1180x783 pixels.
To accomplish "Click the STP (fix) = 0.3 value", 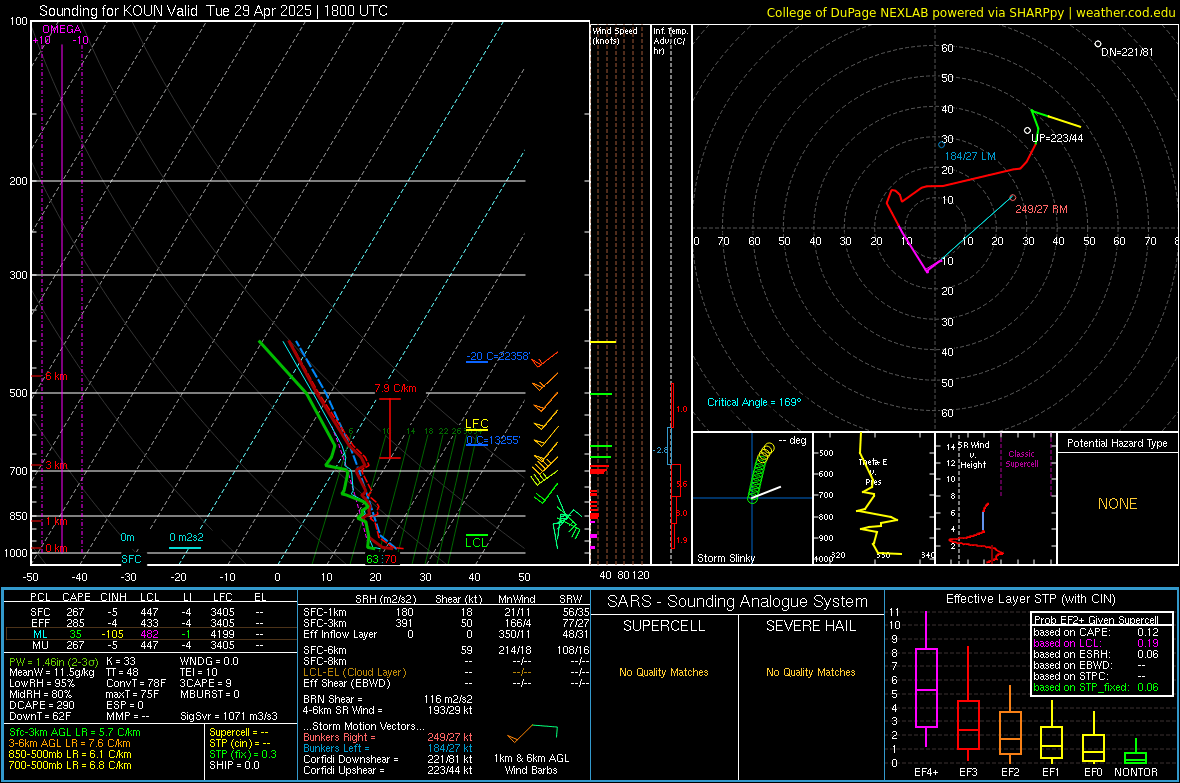I will point(243,754).
